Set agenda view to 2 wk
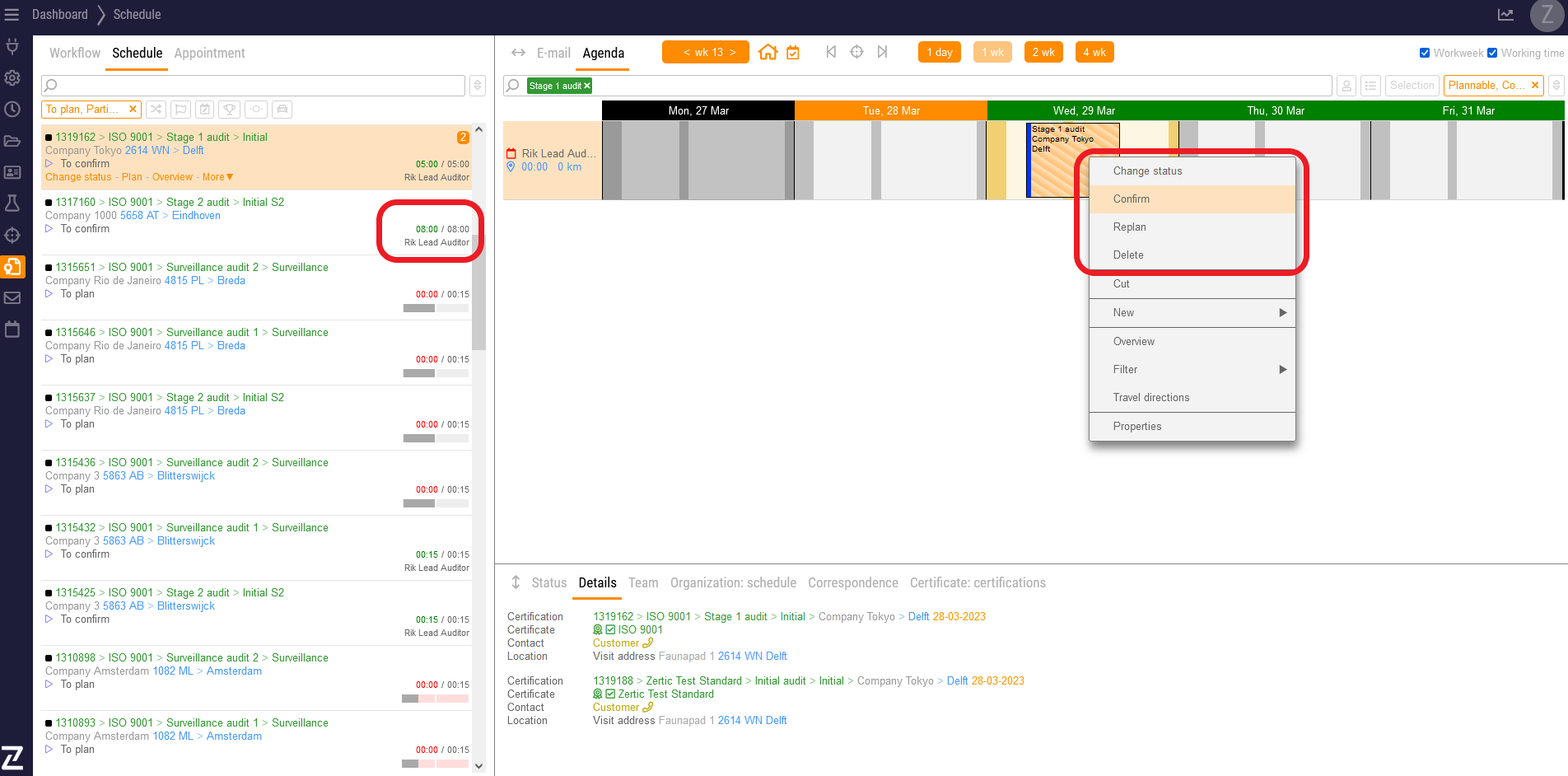The image size is (1568, 776). click(1043, 53)
